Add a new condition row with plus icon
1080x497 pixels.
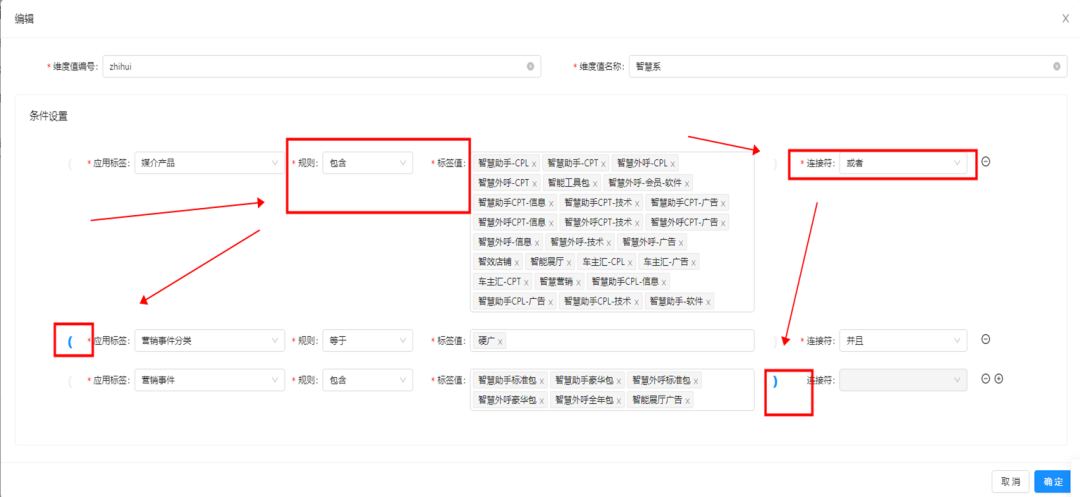click(x=998, y=379)
